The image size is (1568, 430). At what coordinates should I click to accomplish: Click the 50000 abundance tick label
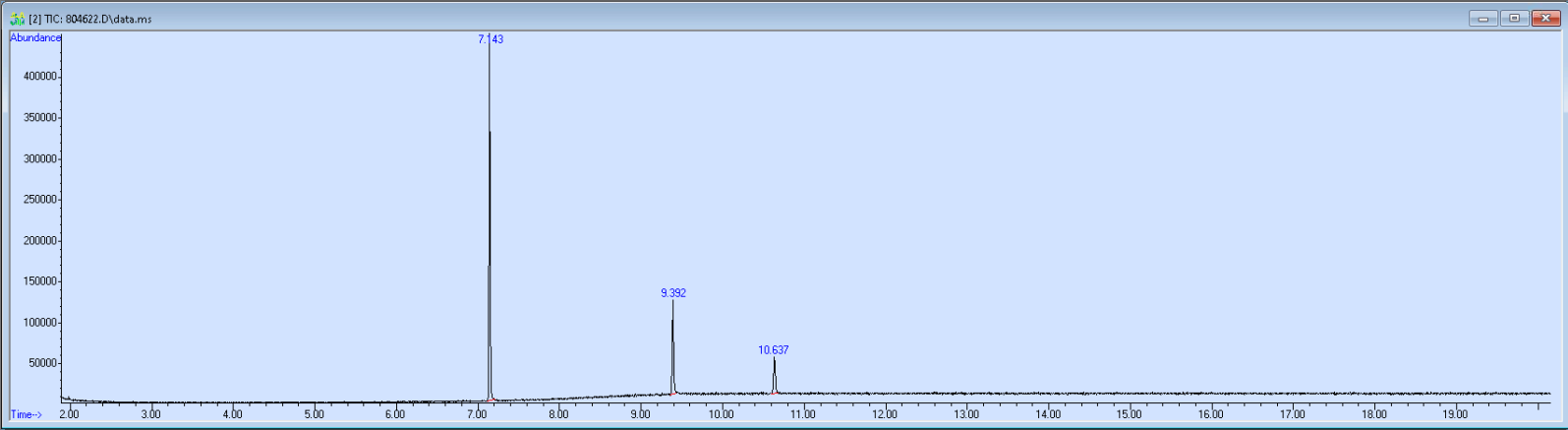click(x=42, y=364)
